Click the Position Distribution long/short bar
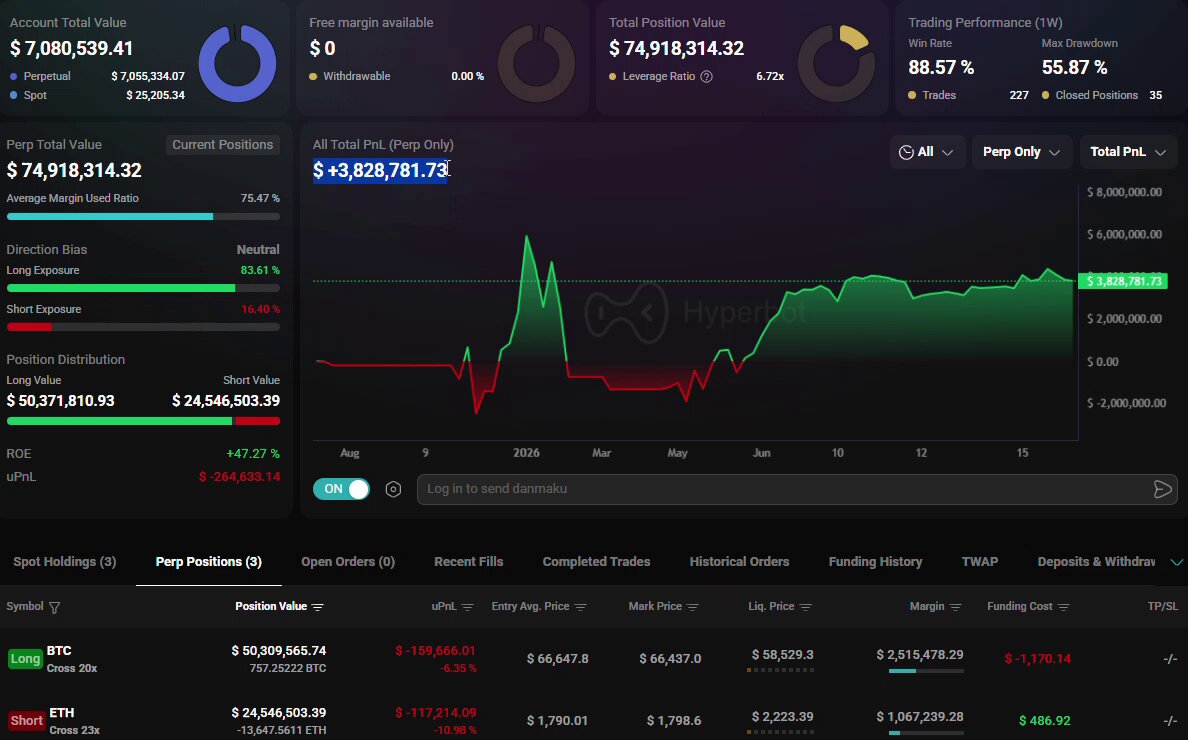 pos(143,421)
